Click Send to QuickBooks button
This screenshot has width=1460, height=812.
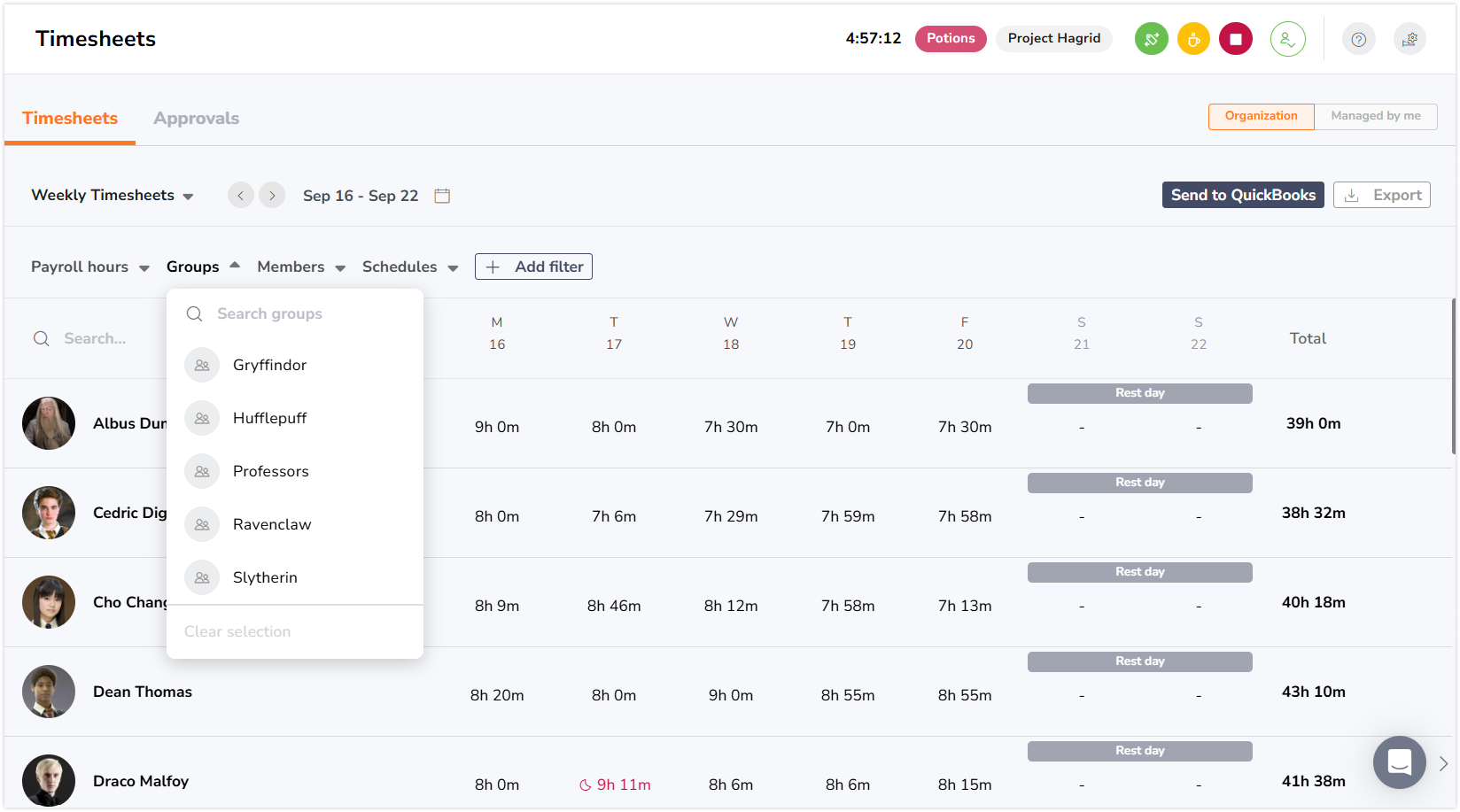(x=1243, y=195)
